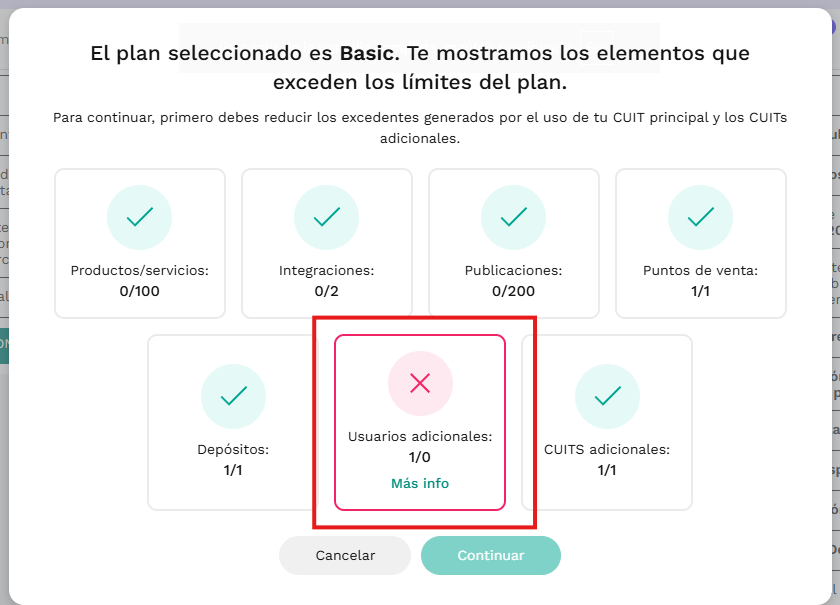The height and width of the screenshot is (605, 840).
Task: Select the Publicaciones 0/200 card
Action: 514,243
